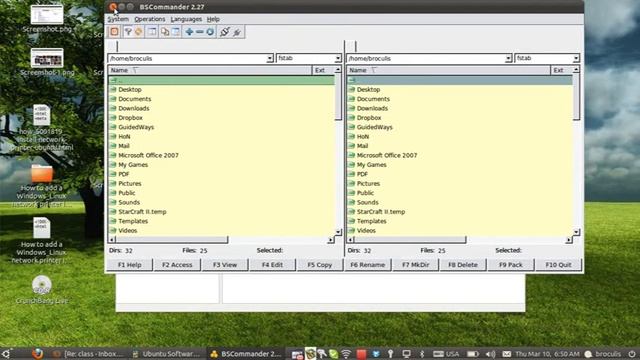Screen dimensions: 640x360
Task: Click the filter funnel toolbar icon
Action: (128, 32)
